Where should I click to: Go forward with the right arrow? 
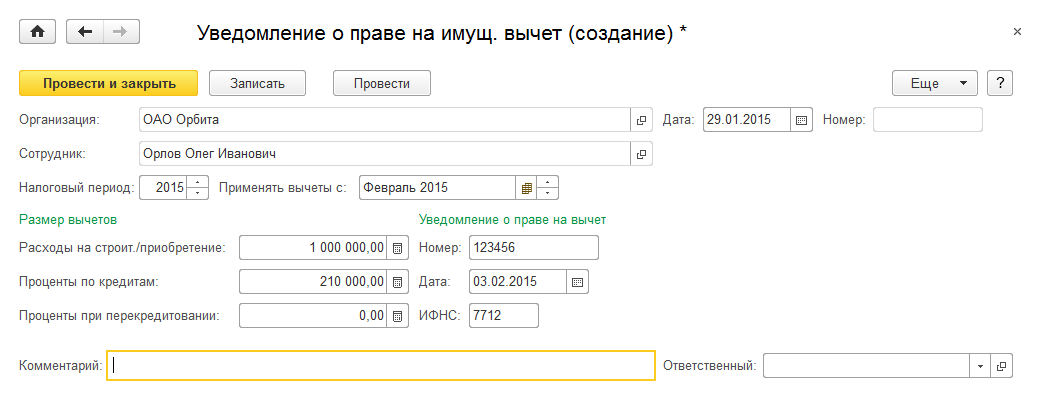click(121, 32)
